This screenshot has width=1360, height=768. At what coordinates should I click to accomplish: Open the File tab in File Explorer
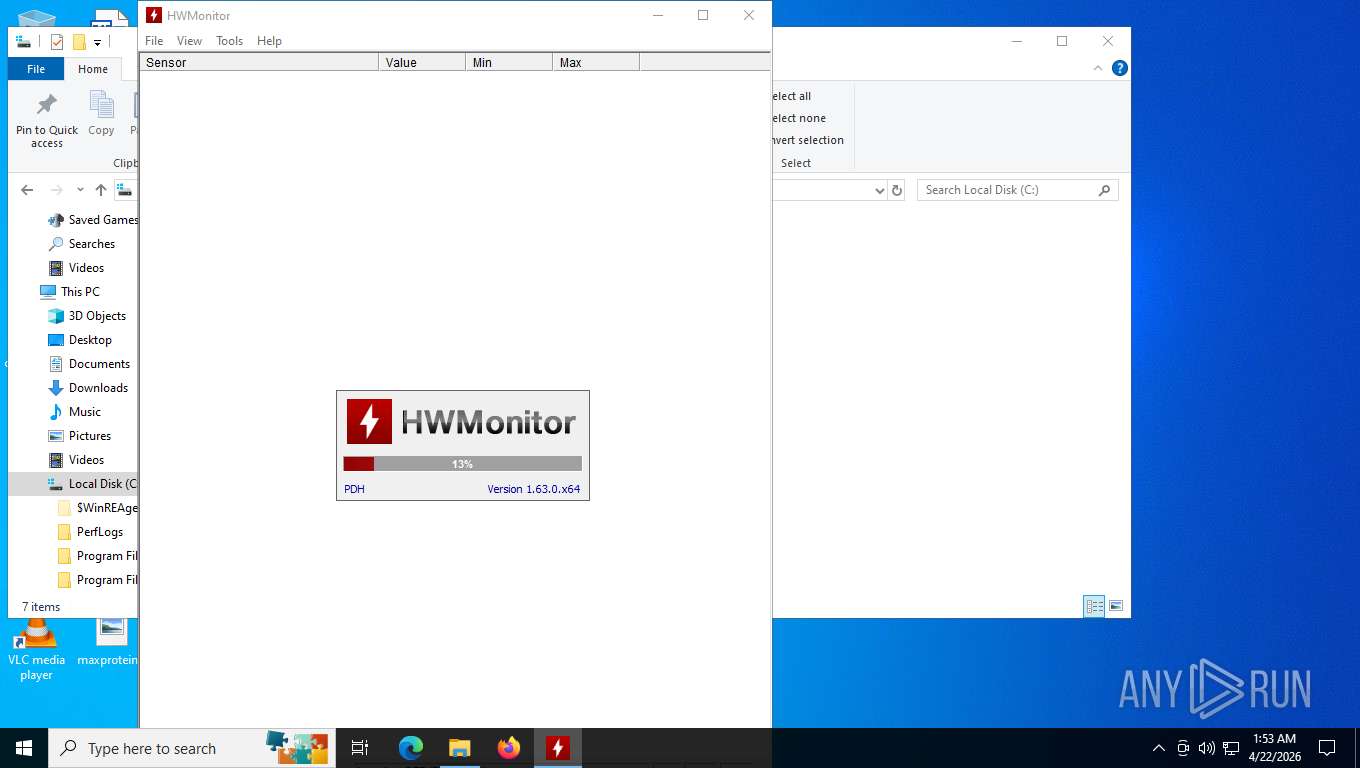pos(36,69)
